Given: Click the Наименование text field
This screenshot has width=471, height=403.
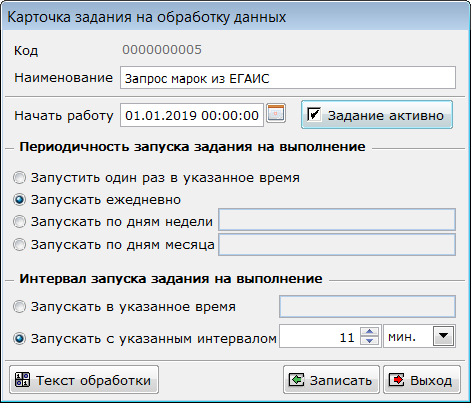Looking at the screenshot, I should (x=288, y=78).
